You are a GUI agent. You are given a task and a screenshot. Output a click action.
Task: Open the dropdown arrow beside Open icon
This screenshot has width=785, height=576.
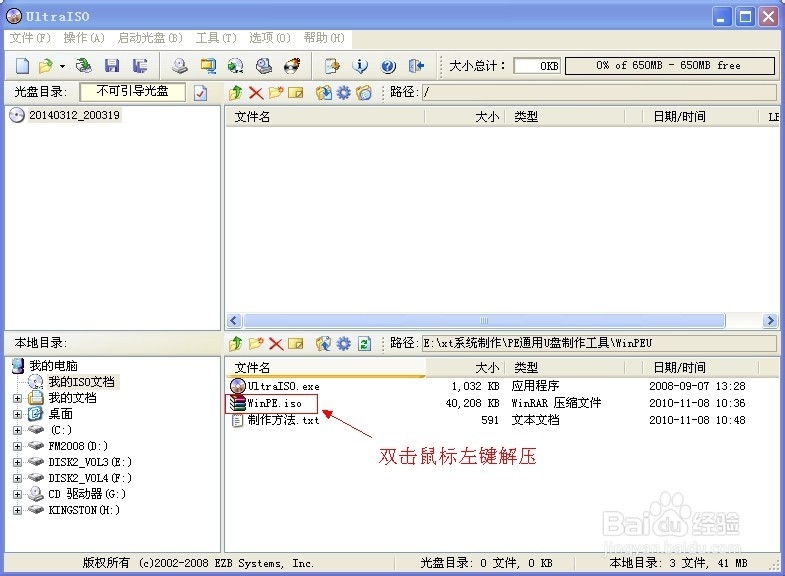pos(63,66)
